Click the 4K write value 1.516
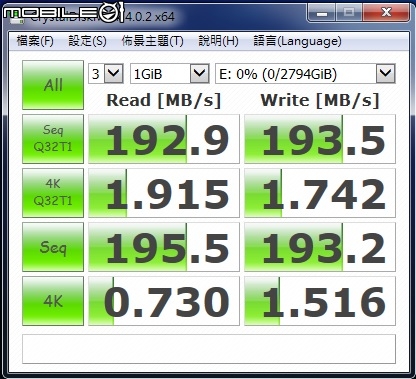The height and width of the screenshot is (379, 416). [x=320, y=301]
